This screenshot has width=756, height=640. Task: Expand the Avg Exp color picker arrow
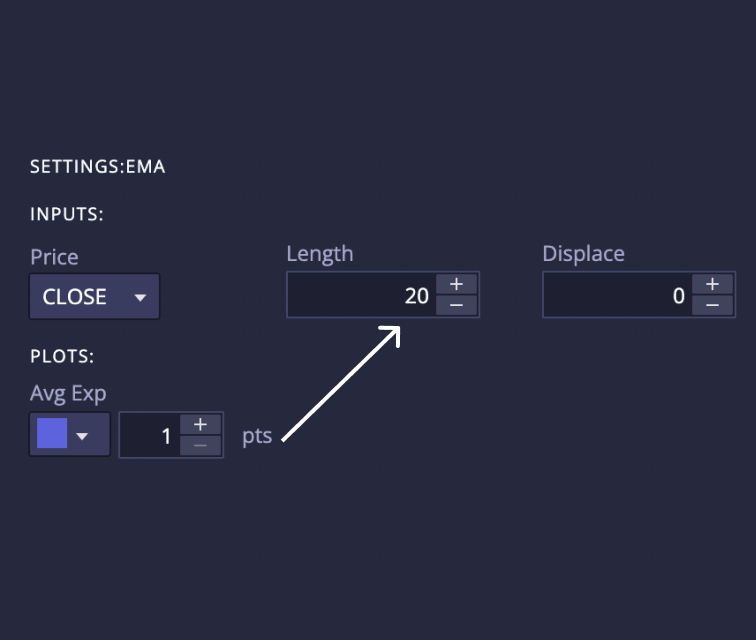click(84, 436)
